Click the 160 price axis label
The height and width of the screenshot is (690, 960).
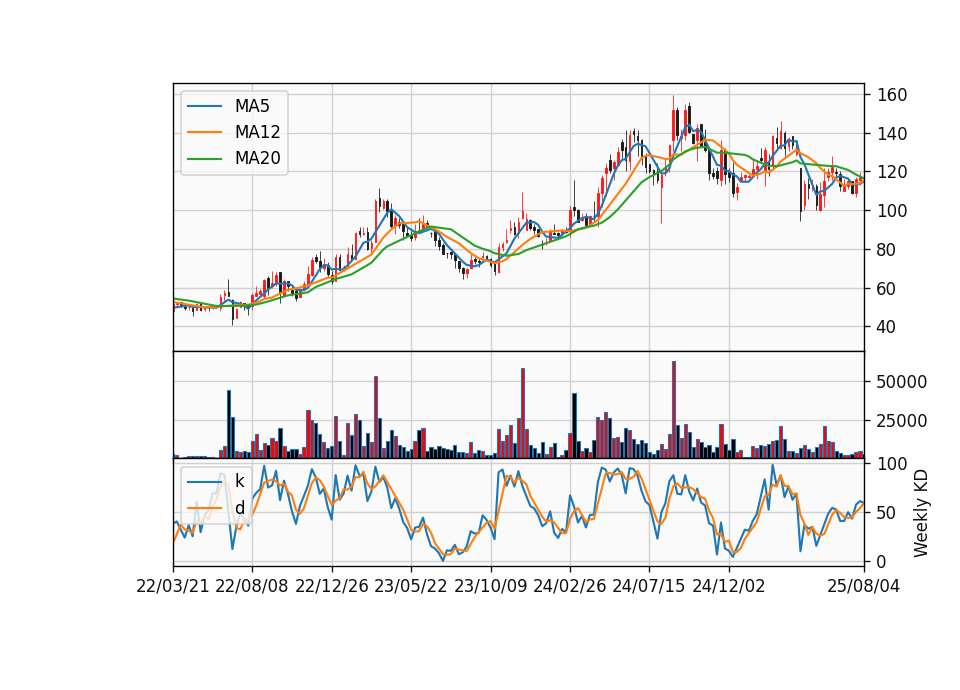[x=892, y=95]
